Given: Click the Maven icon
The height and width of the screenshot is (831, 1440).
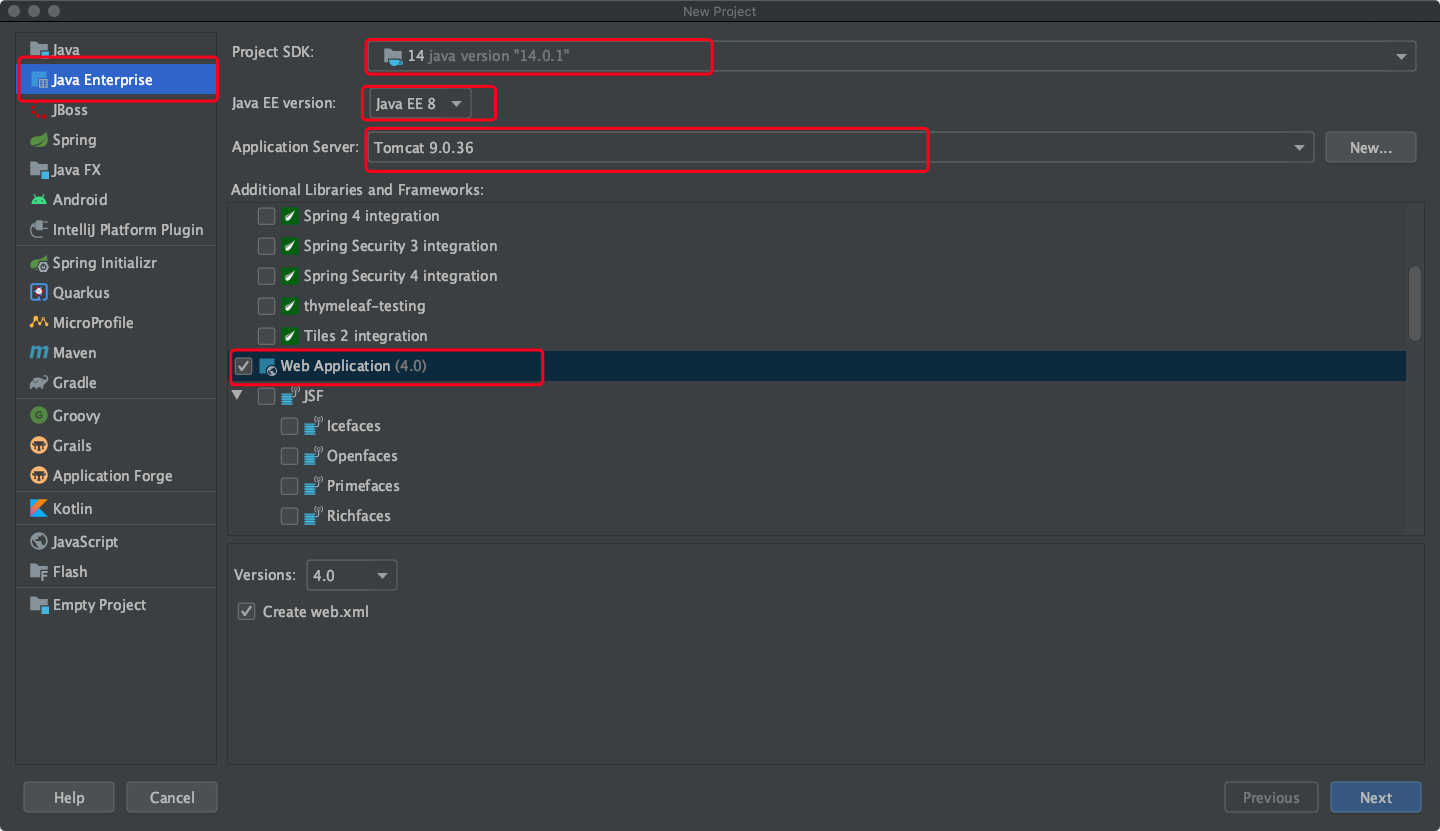Looking at the screenshot, I should [39, 353].
